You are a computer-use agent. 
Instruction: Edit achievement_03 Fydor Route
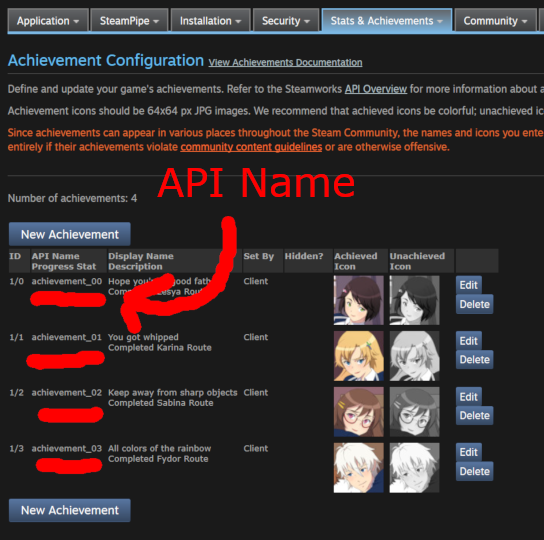point(468,452)
